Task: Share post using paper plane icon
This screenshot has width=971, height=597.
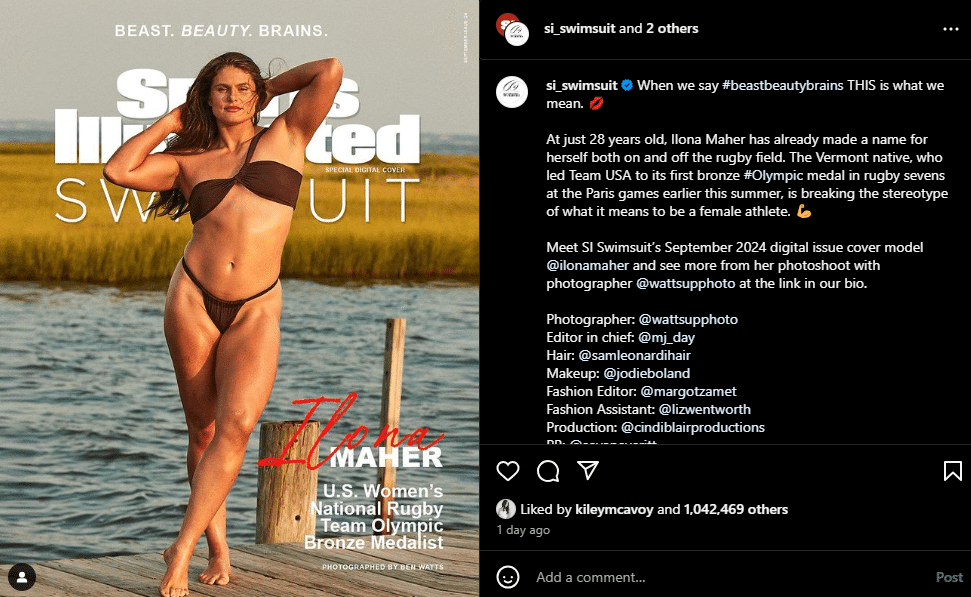Action: point(588,471)
